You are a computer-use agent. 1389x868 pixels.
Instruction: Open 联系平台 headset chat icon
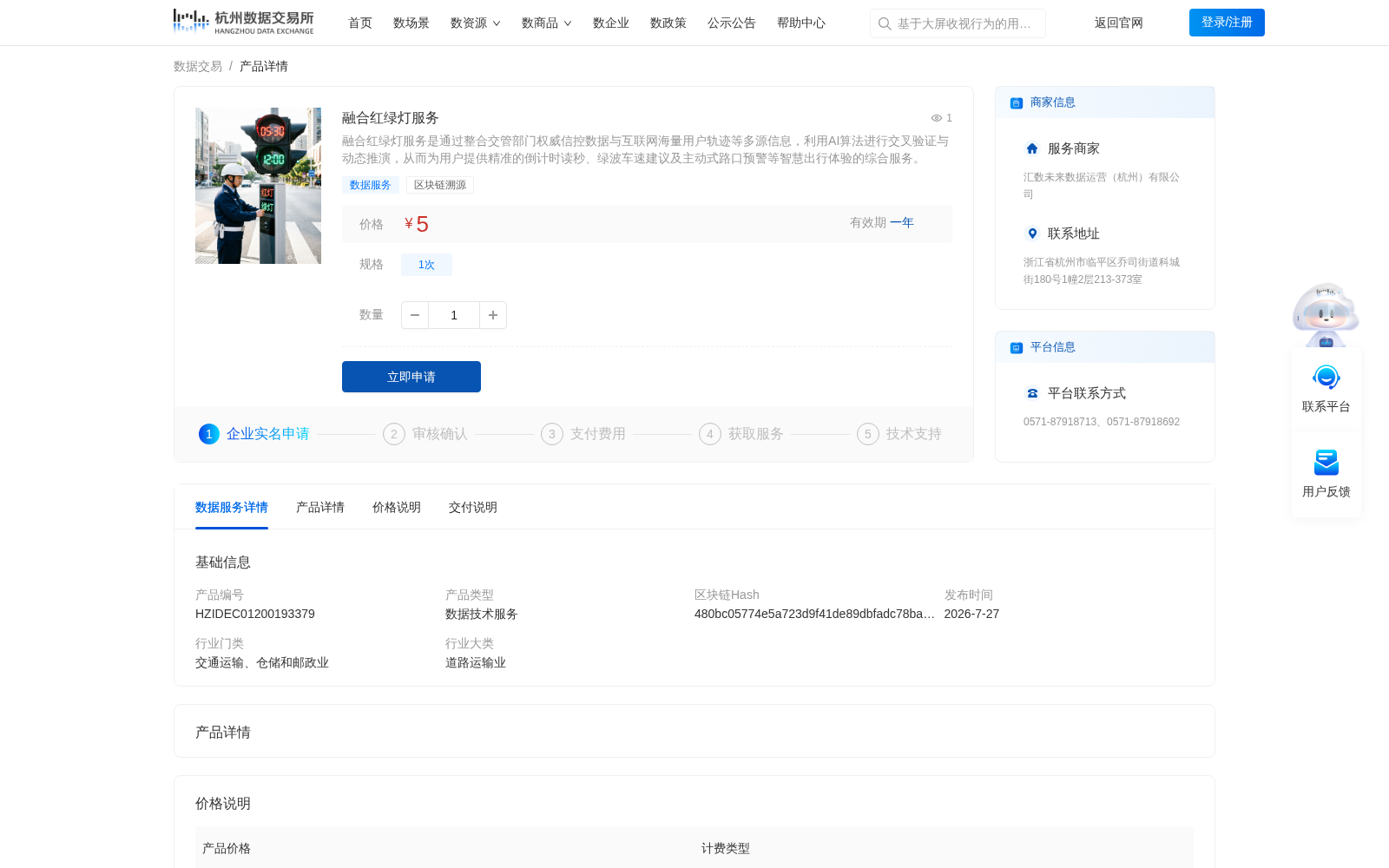pyautogui.click(x=1326, y=378)
